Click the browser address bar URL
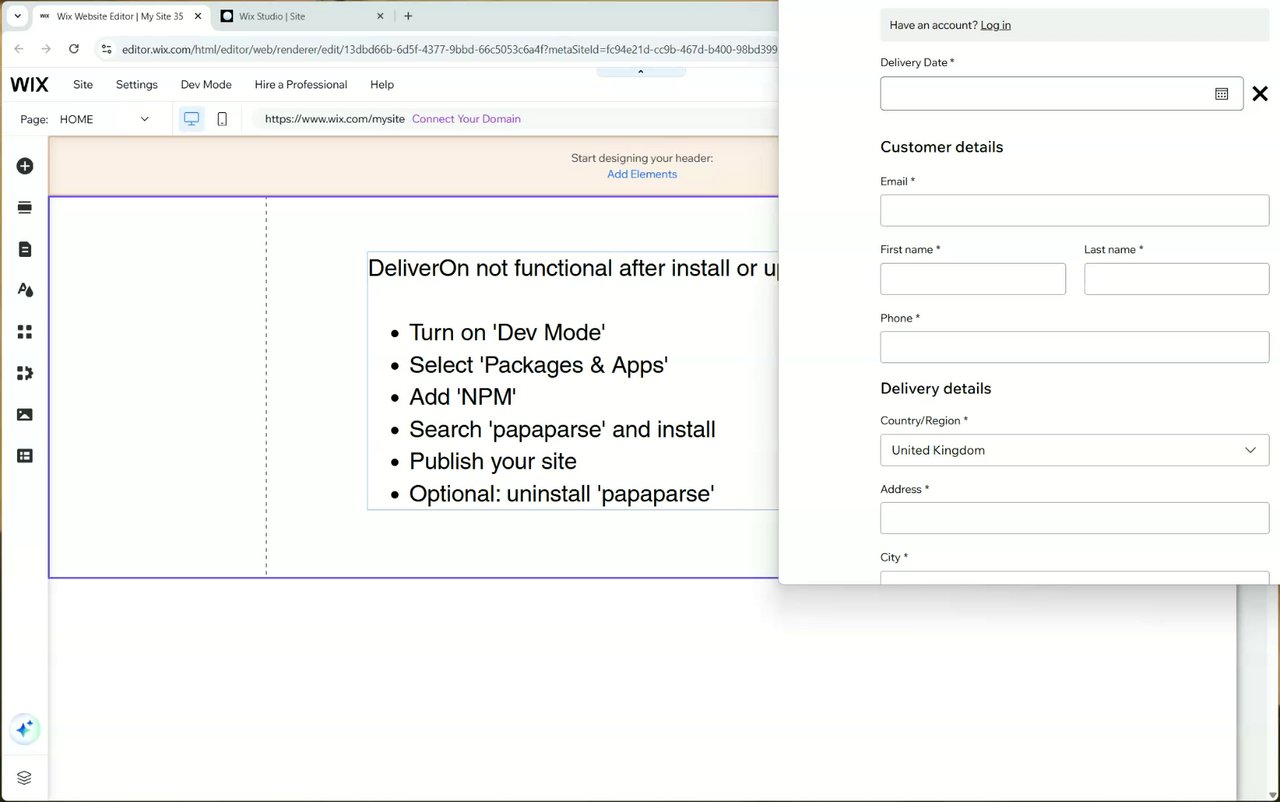Image resolution: width=1280 pixels, height=802 pixels. 448,49
